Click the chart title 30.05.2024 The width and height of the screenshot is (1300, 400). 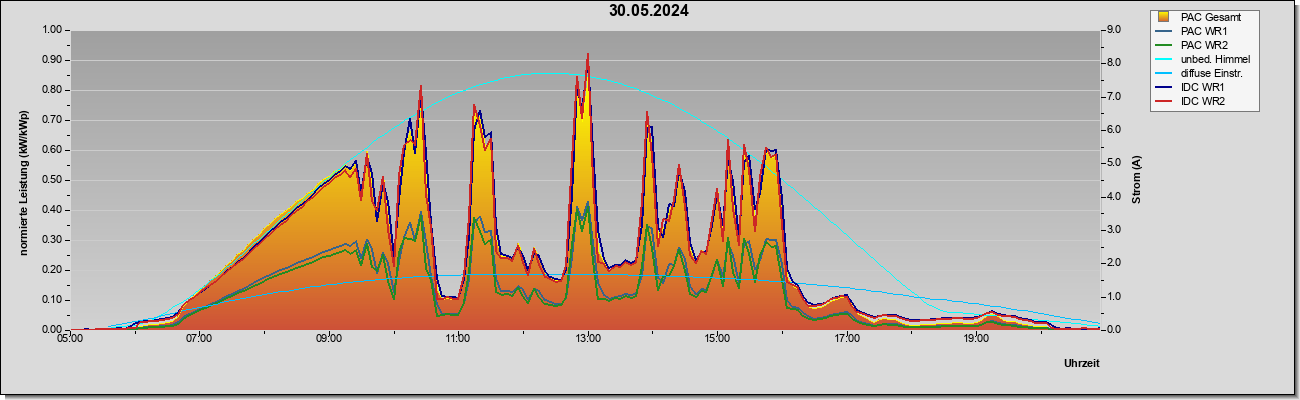(649, 12)
